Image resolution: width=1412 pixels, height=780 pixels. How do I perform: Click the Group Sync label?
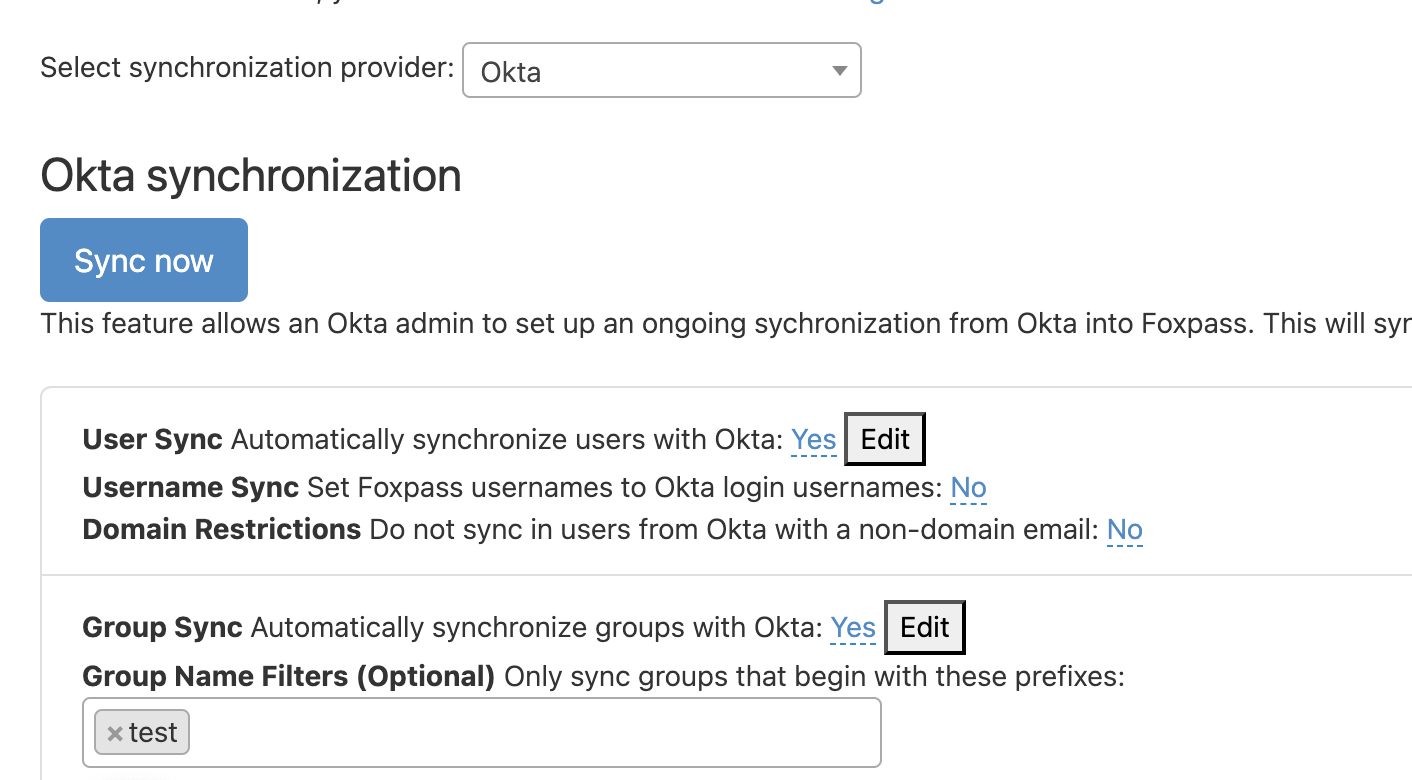tap(163, 627)
